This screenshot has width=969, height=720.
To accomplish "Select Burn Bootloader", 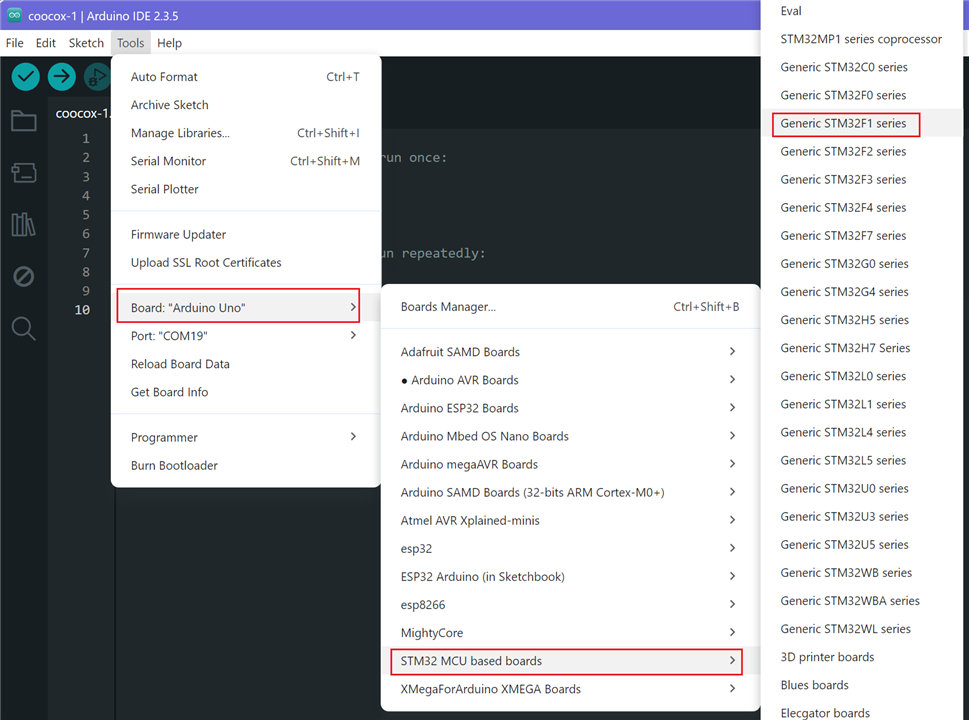I will (x=245, y=465).
